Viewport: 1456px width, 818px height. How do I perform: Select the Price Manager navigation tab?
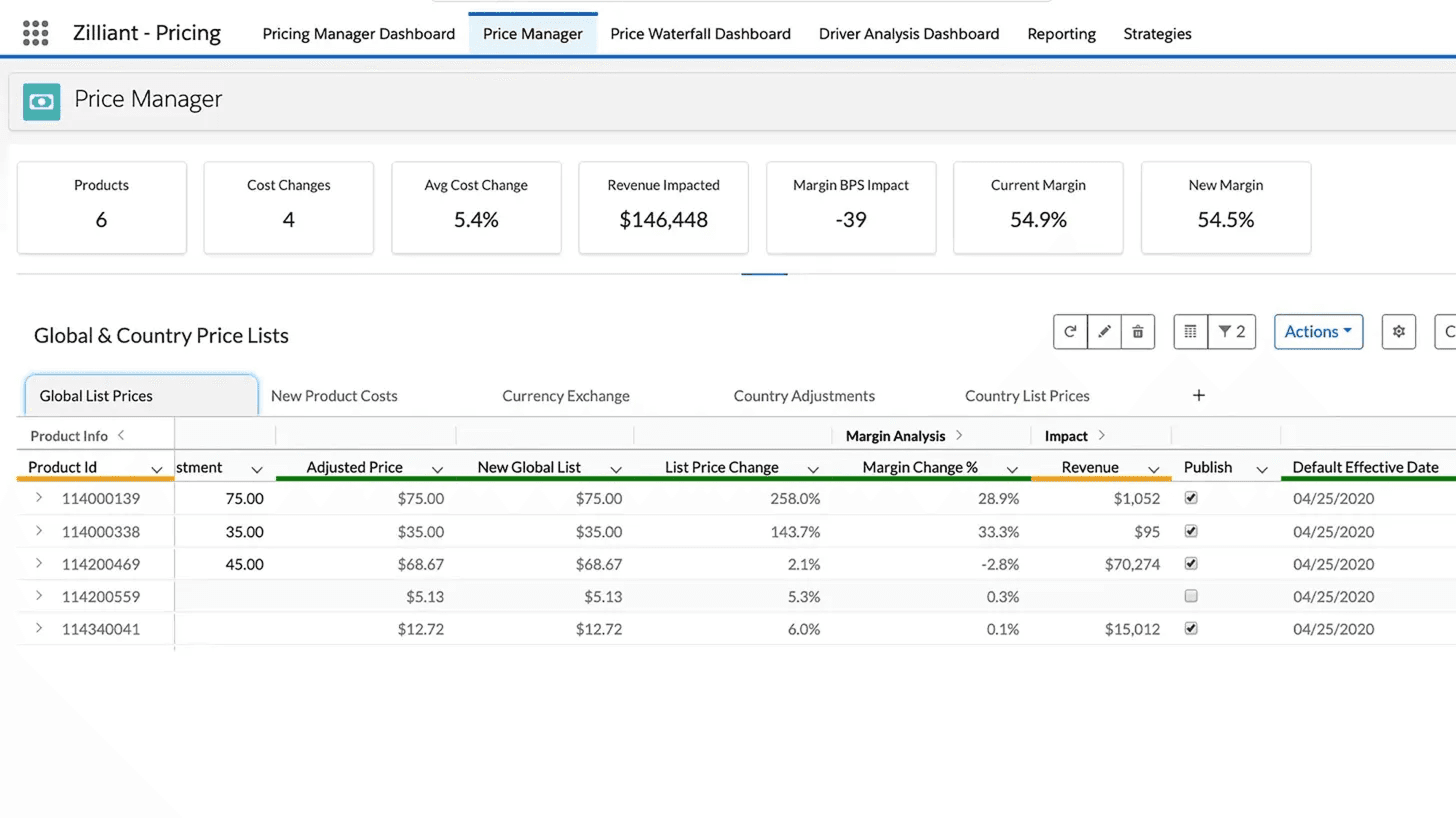point(533,34)
